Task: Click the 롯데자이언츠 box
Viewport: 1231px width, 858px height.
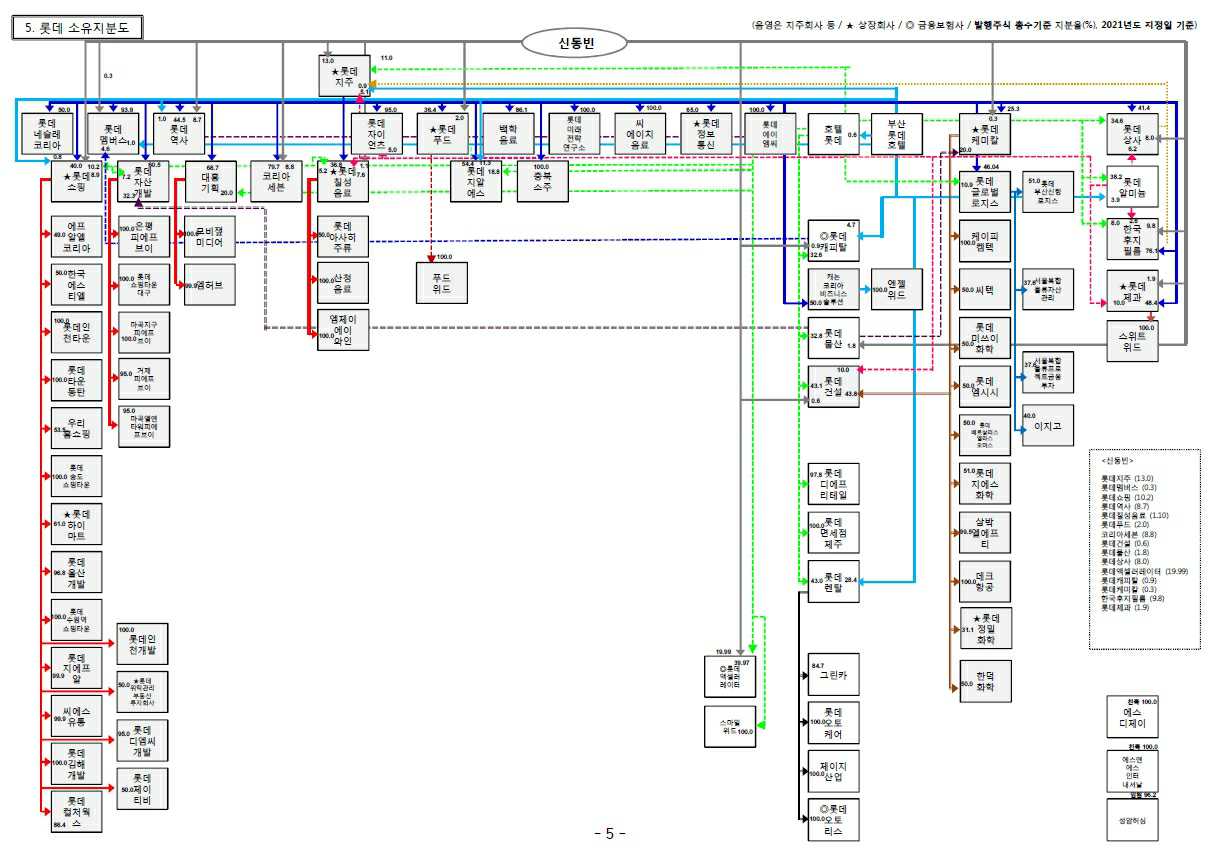Action: [376, 136]
